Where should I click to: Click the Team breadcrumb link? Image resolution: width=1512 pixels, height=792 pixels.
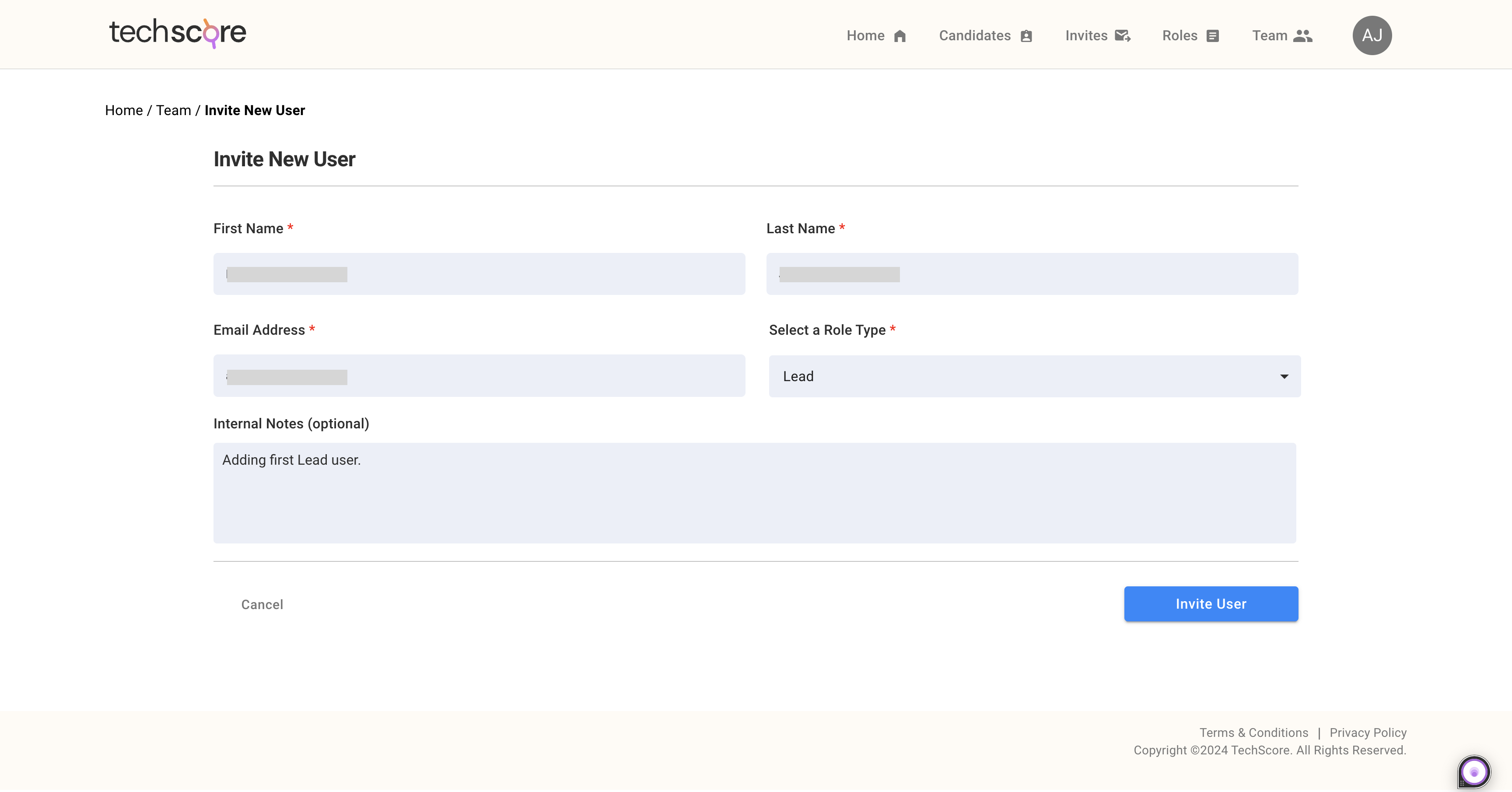173,110
